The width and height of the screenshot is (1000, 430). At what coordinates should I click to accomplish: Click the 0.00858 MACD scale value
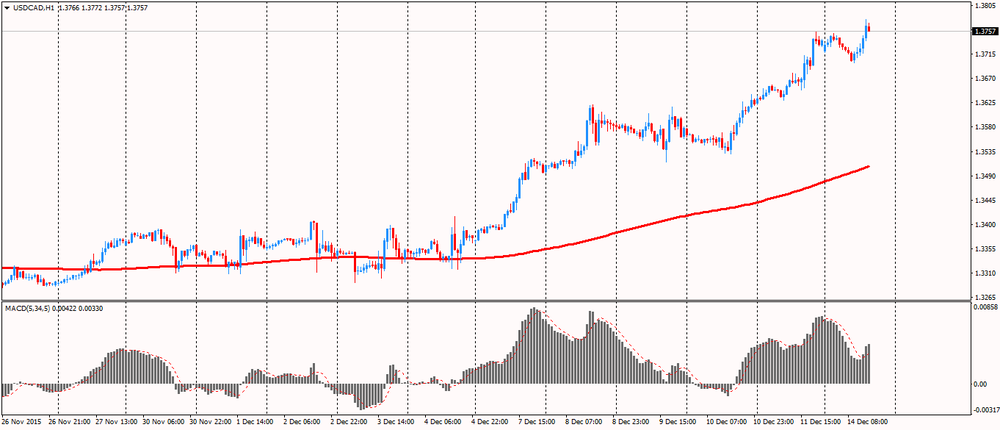(986, 307)
